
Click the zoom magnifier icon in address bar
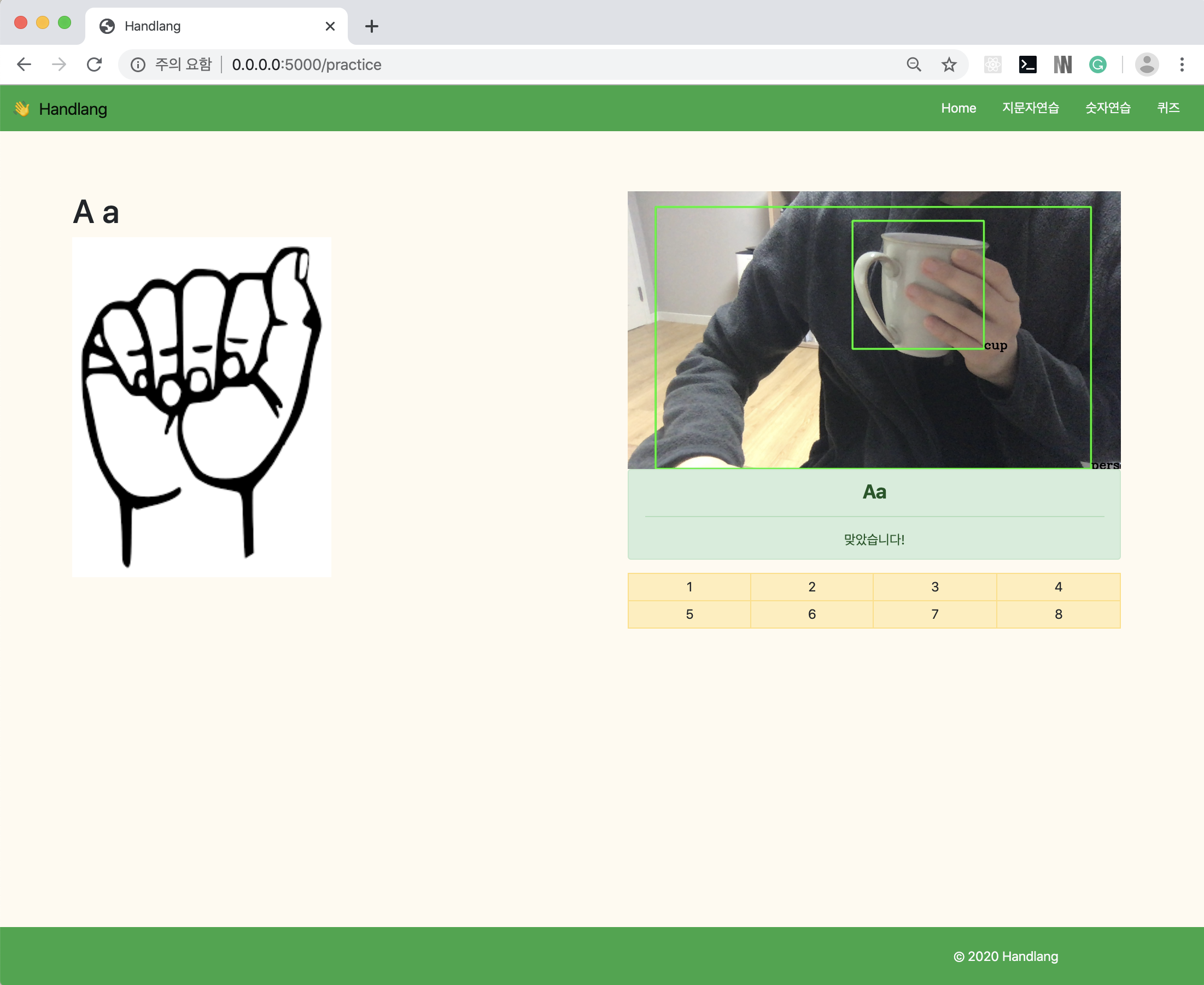click(x=913, y=65)
